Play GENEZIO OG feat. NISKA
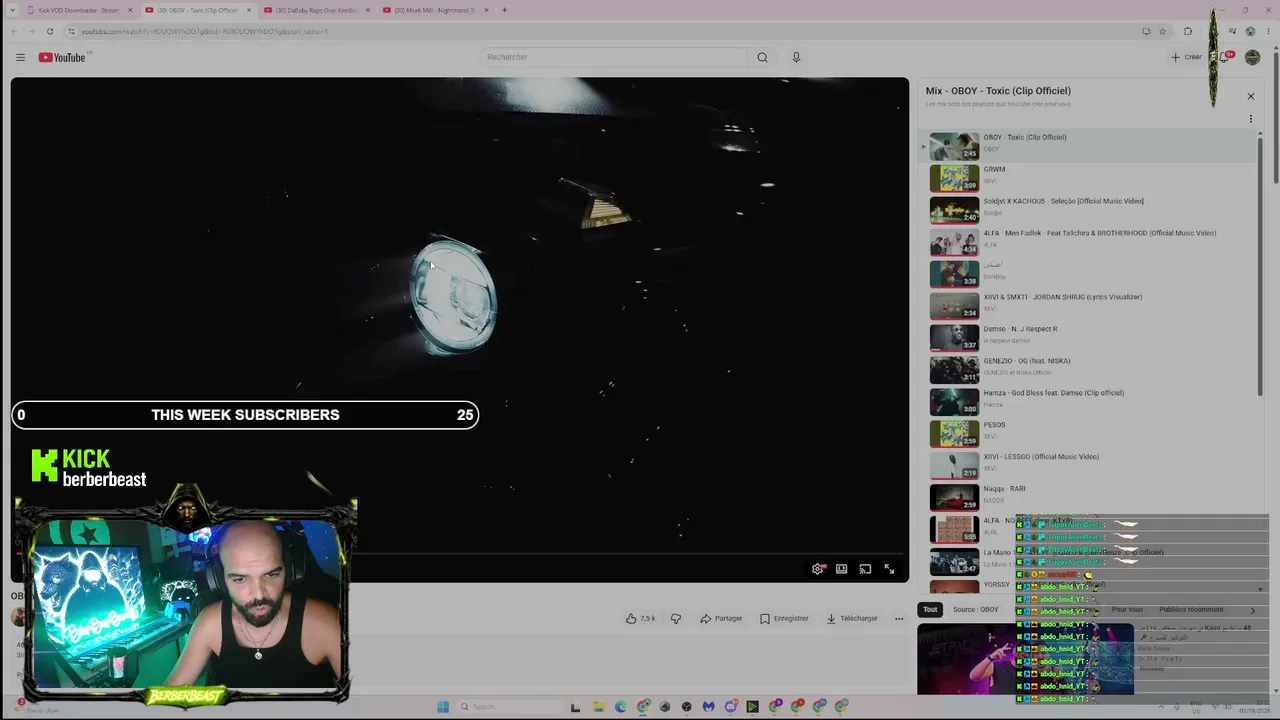 pyautogui.click(x=1088, y=370)
